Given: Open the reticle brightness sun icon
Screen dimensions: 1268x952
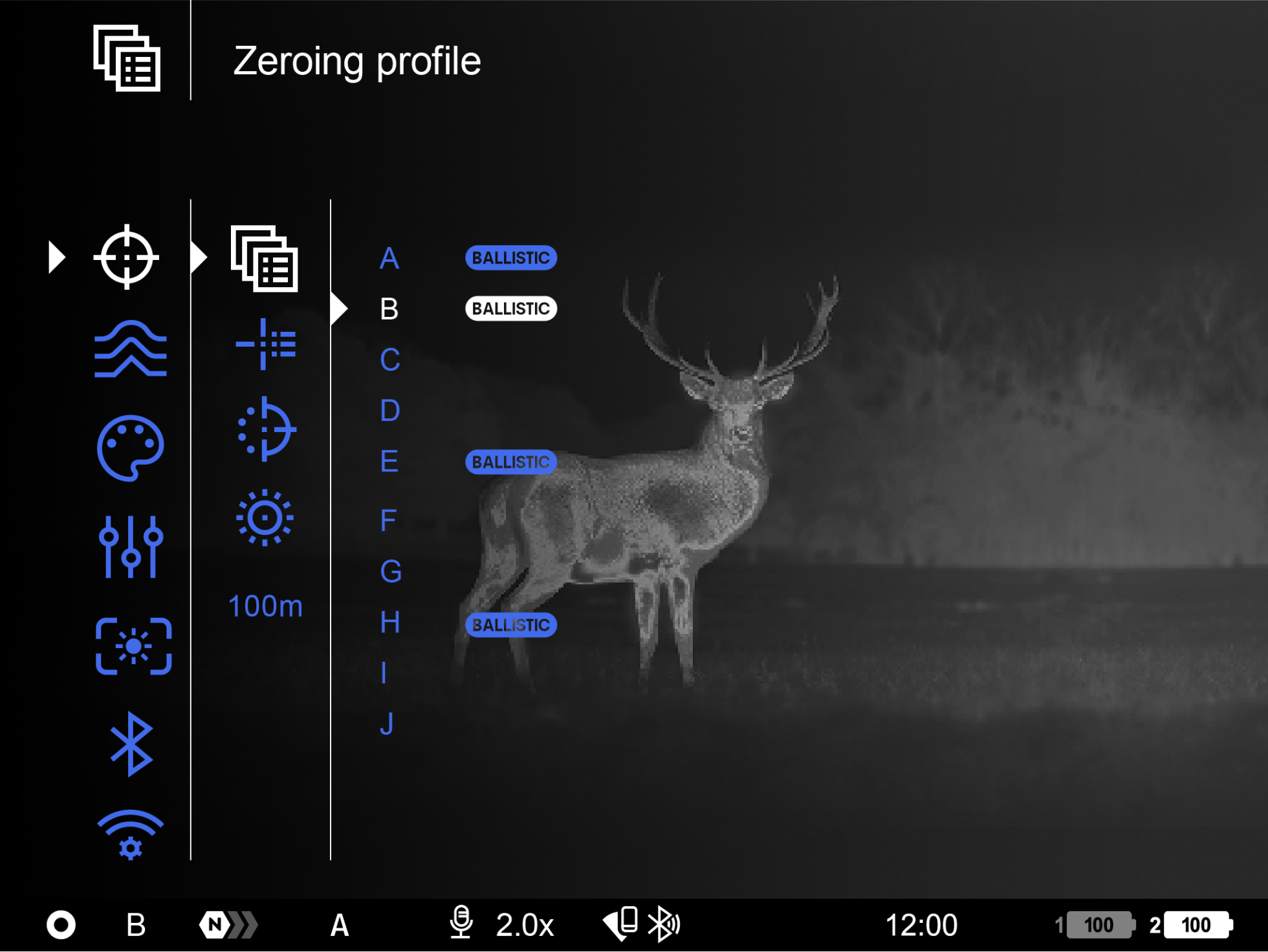Looking at the screenshot, I should pyautogui.click(x=265, y=517).
